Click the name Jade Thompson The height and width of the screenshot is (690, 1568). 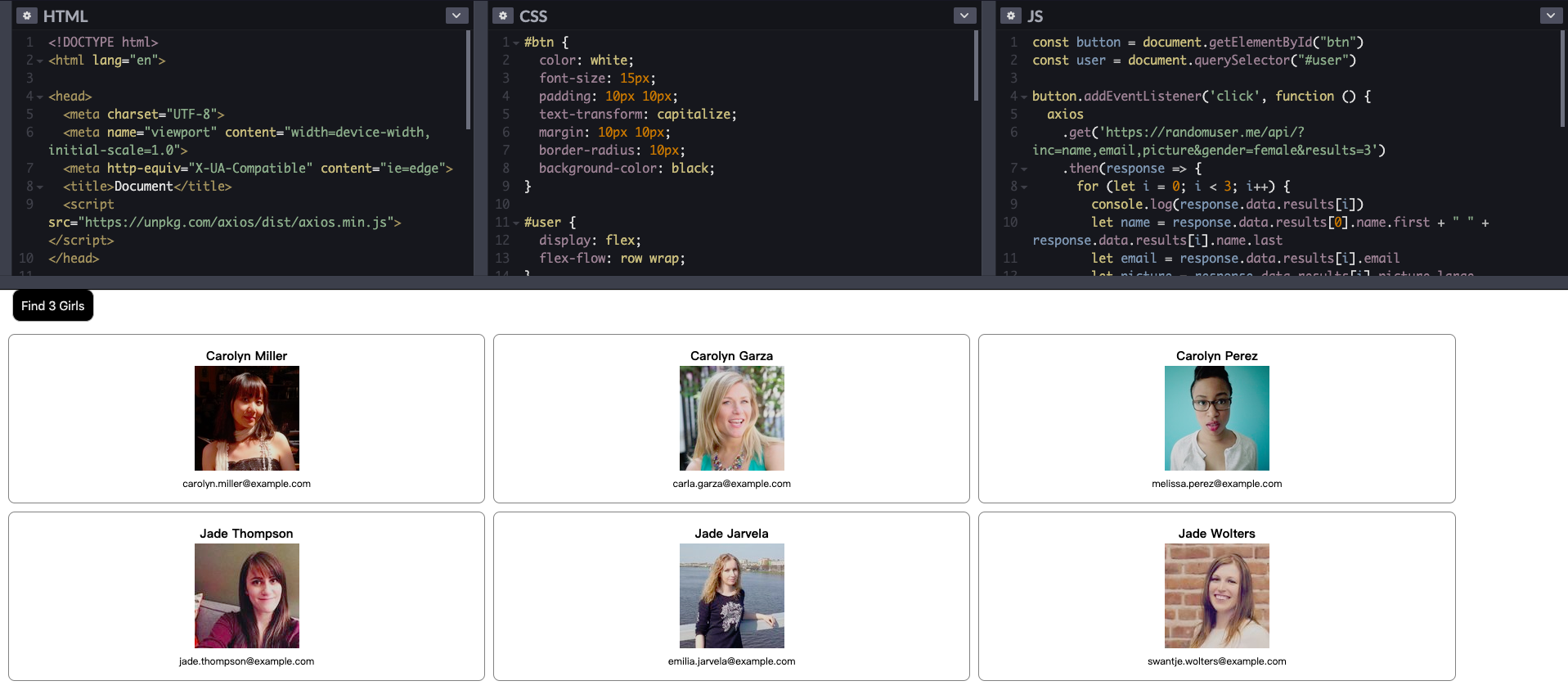coord(247,534)
